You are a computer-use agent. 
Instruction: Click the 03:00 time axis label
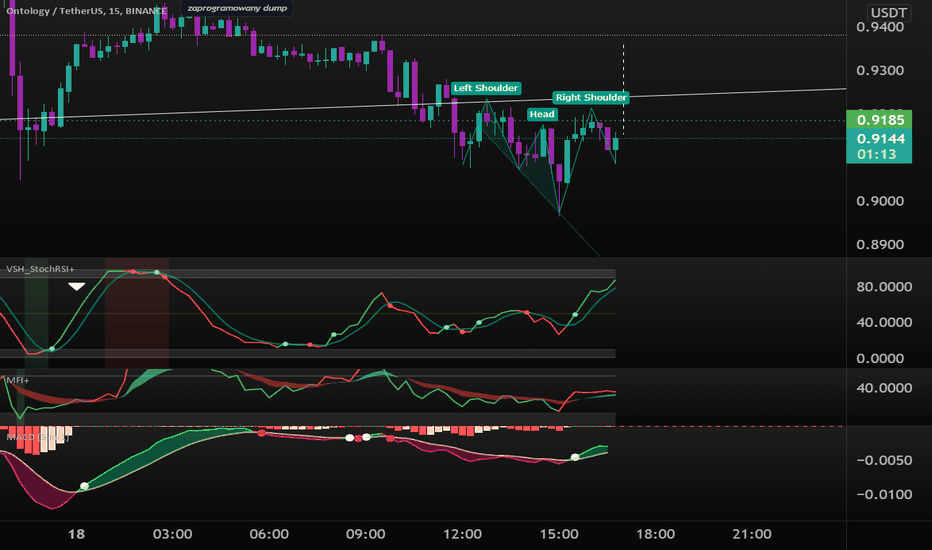[172, 534]
